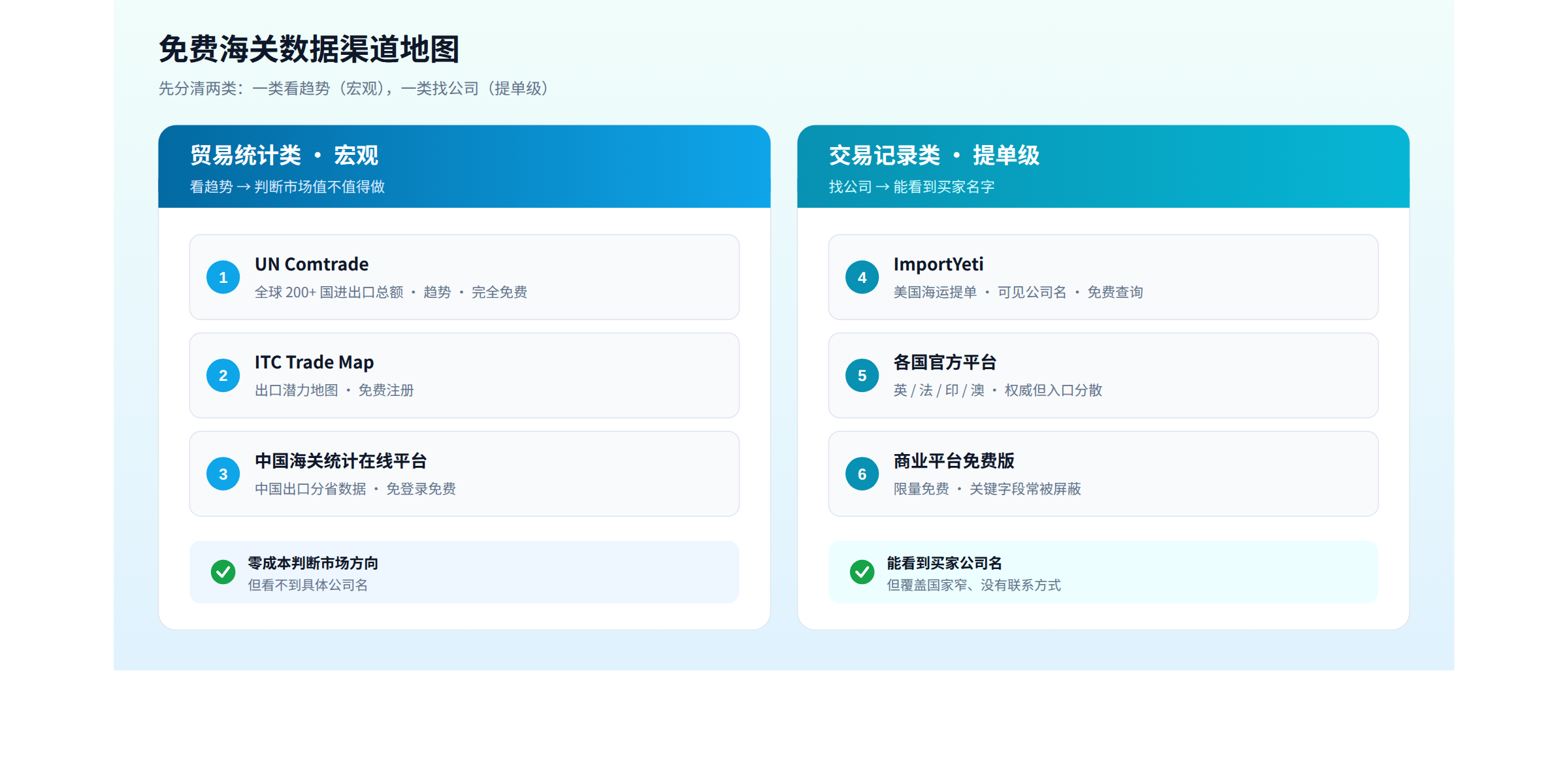Click description 中国出口分省数据 · 免登录免费

(x=355, y=489)
